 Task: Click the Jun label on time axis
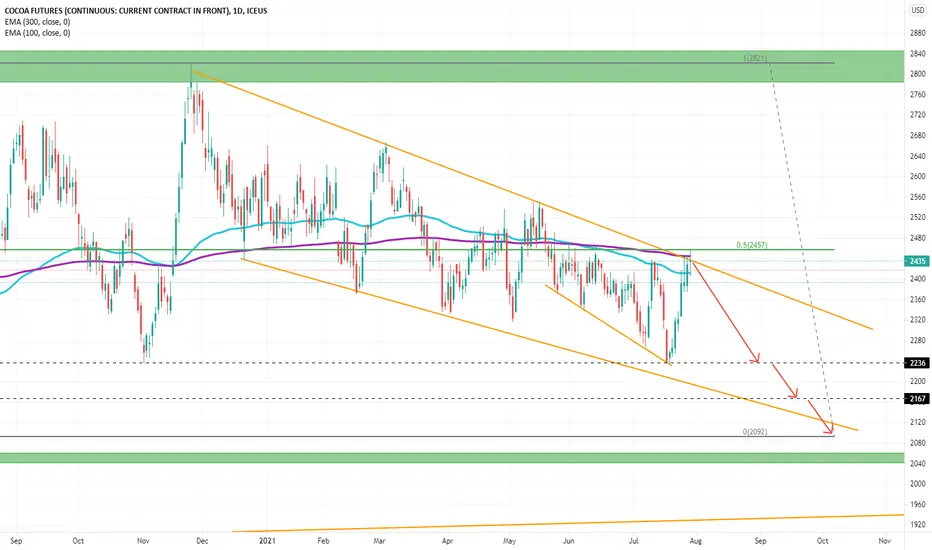(x=568, y=540)
